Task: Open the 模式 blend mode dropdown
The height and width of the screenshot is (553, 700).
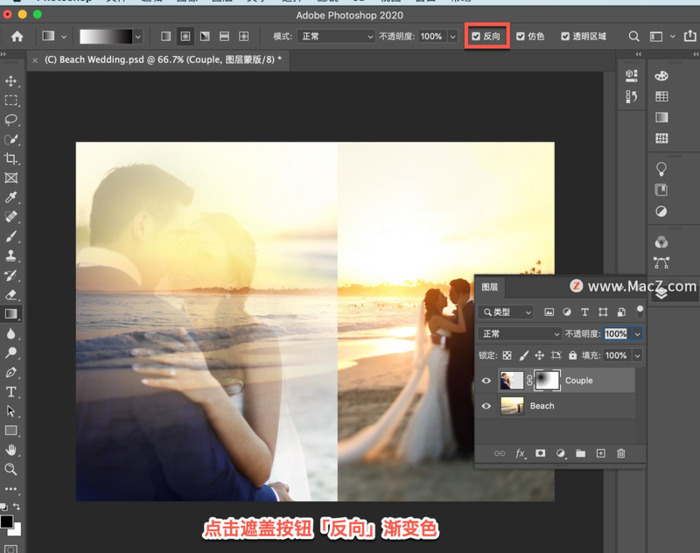Action: click(337, 36)
